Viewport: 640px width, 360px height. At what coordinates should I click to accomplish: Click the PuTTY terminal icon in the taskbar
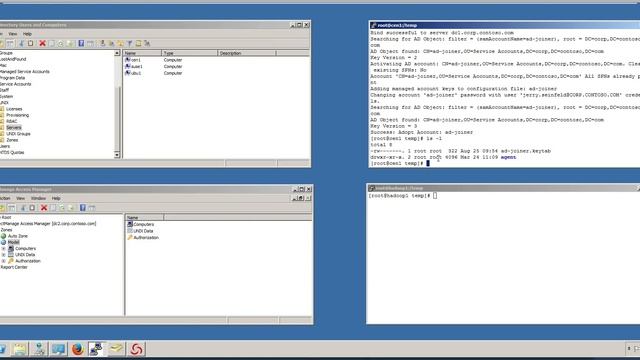(x=97, y=349)
